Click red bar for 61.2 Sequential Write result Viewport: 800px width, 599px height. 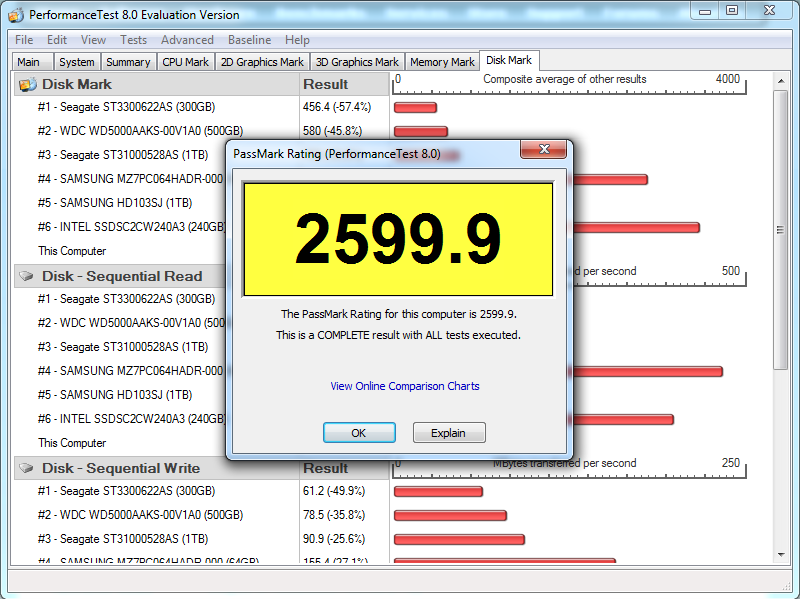click(438, 491)
